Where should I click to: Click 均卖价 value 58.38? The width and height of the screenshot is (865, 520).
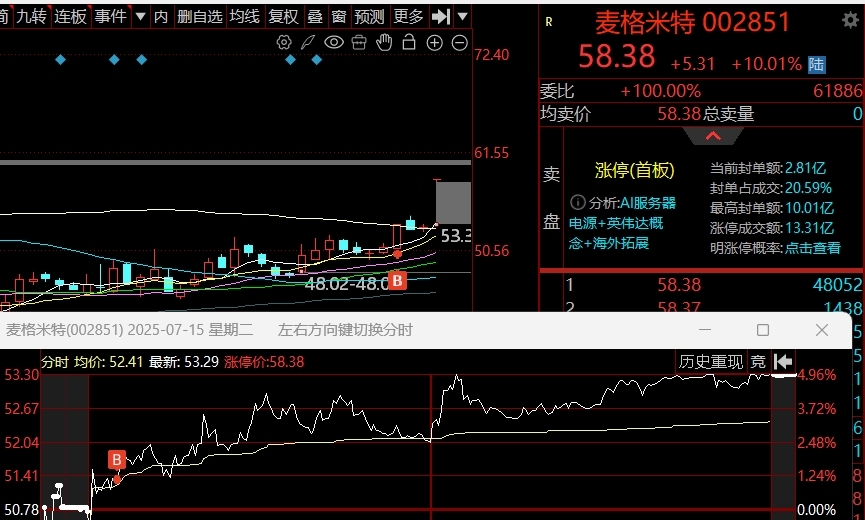(x=679, y=114)
